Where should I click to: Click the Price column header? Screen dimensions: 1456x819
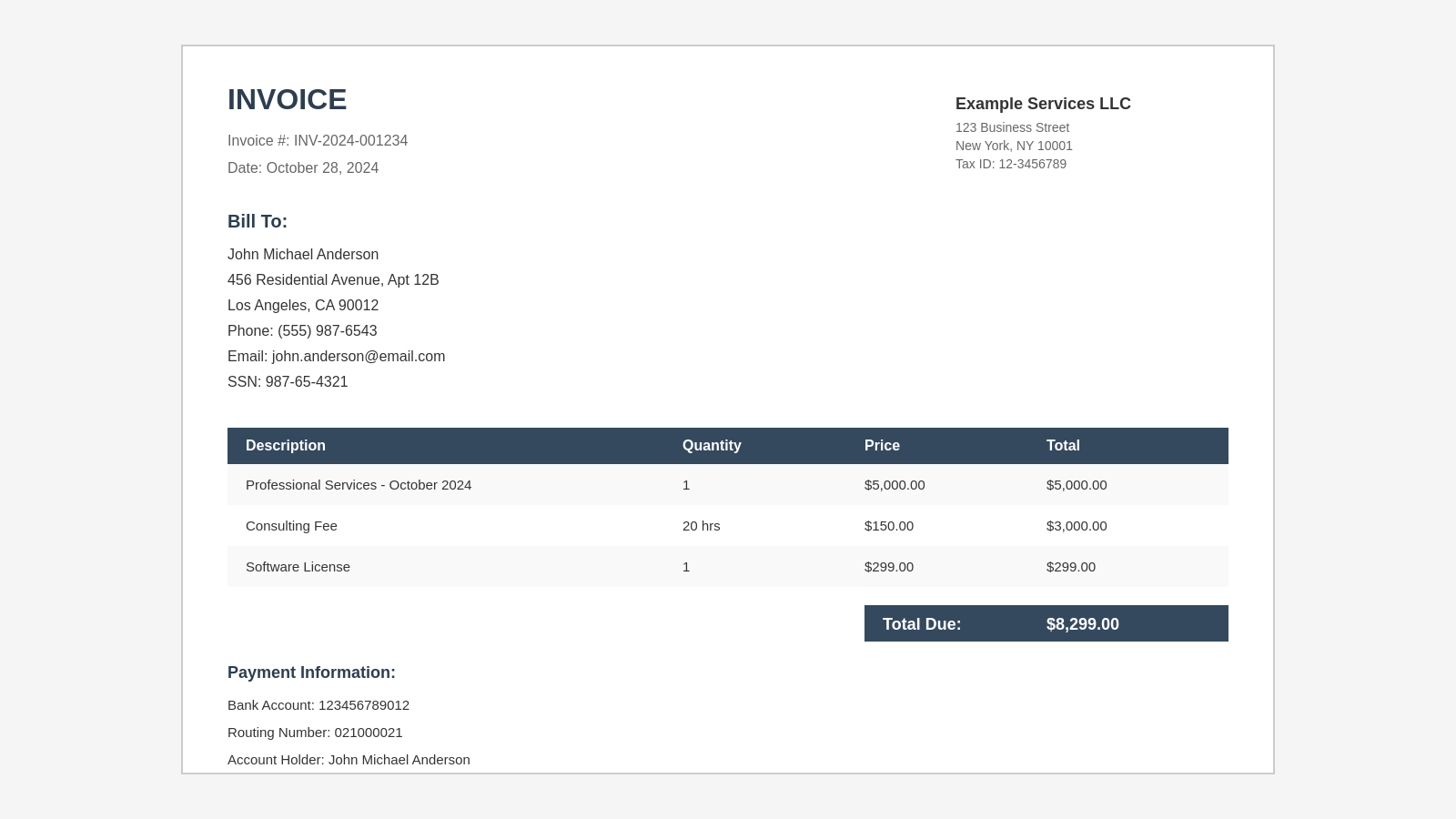pyautogui.click(x=882, y=446)
